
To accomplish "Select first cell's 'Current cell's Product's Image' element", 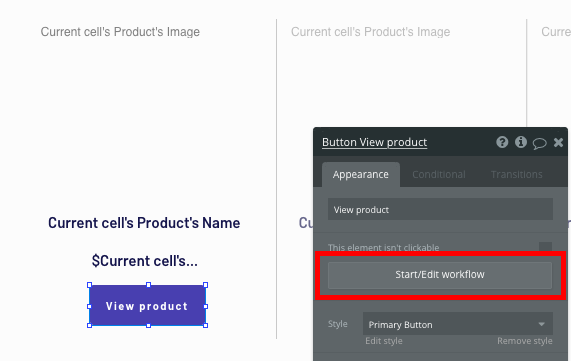I will click(120, 32).
